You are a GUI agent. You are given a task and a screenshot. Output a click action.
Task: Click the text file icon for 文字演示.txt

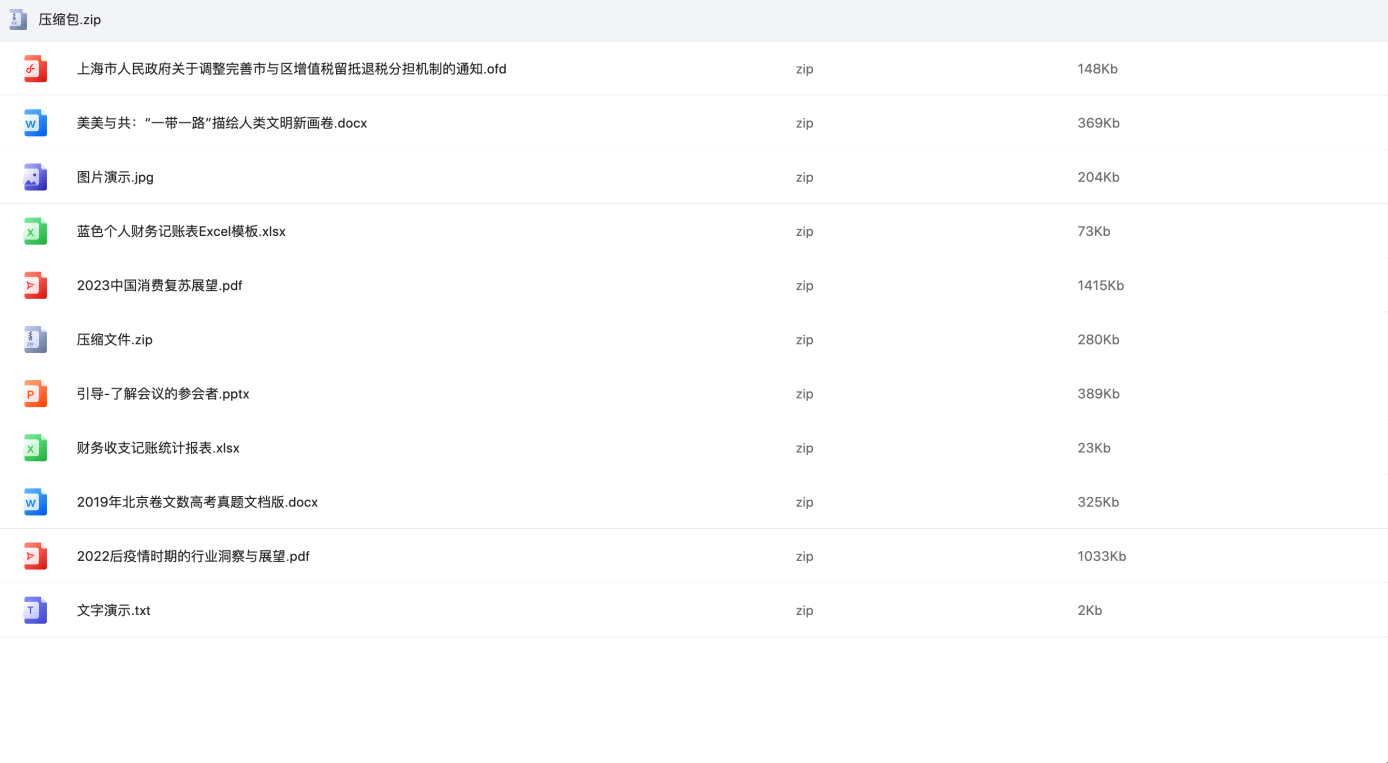click(35, 610)
